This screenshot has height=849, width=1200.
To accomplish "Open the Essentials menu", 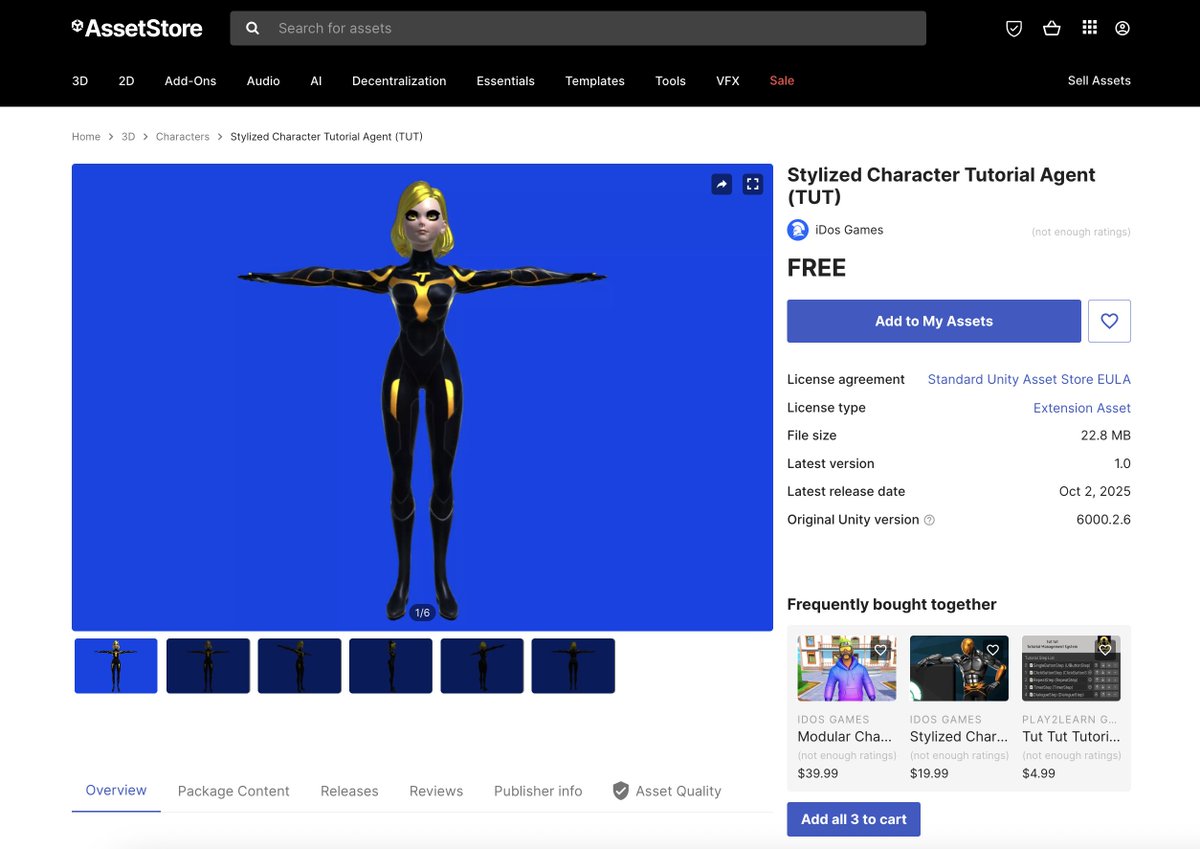I will pos(505,81).
